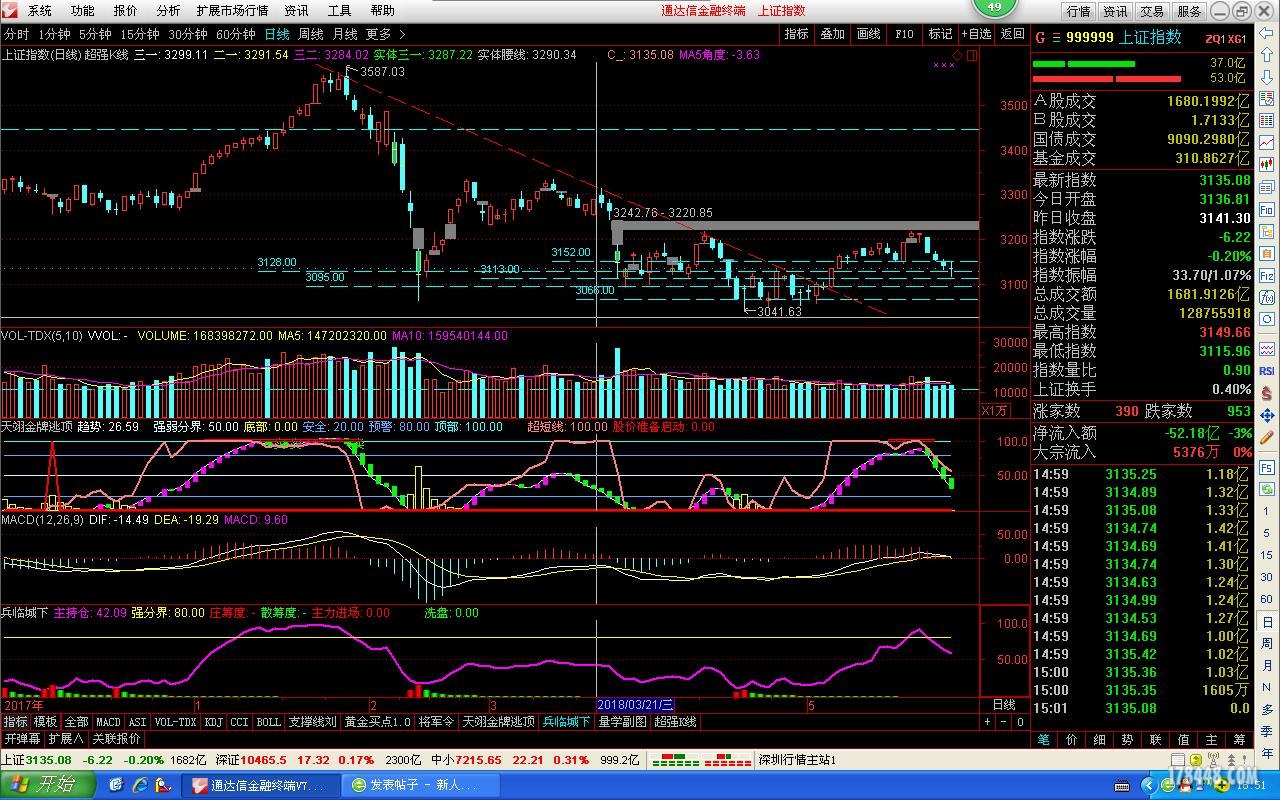Image resolution: width=1280 pixels, height=800 pixels.
Task: Open the 关联报价 tab
Action: pos(117,739)
